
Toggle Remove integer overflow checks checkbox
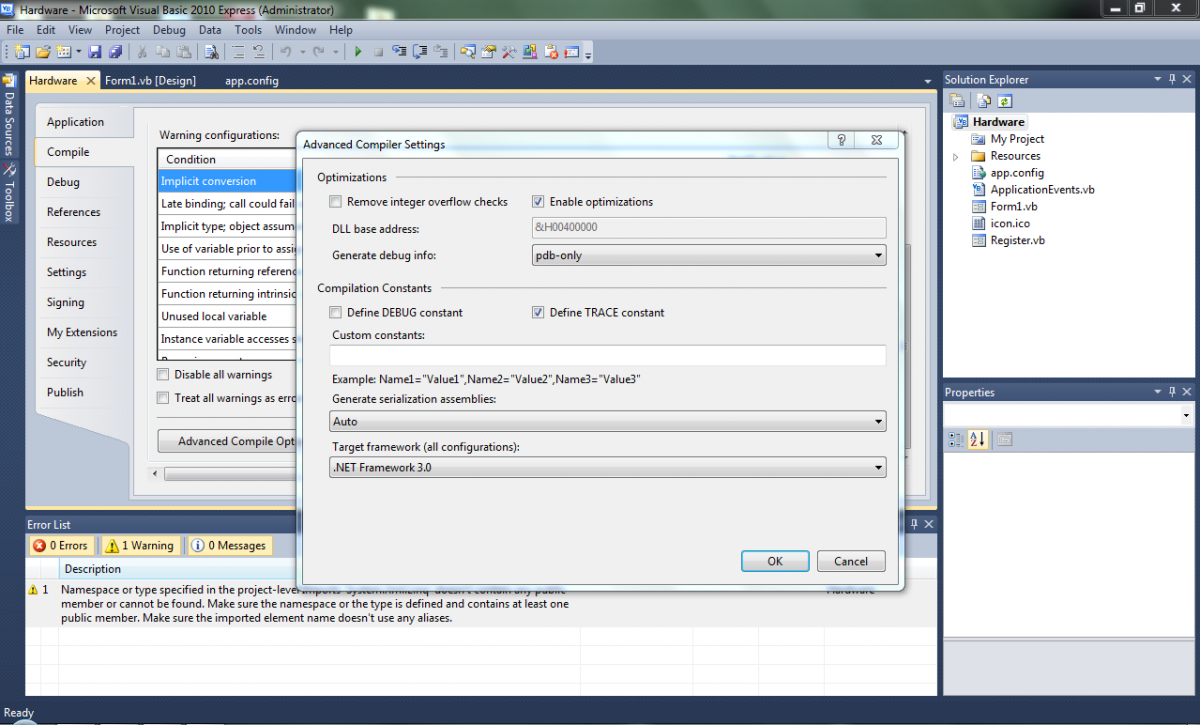(x=336, y=202)
